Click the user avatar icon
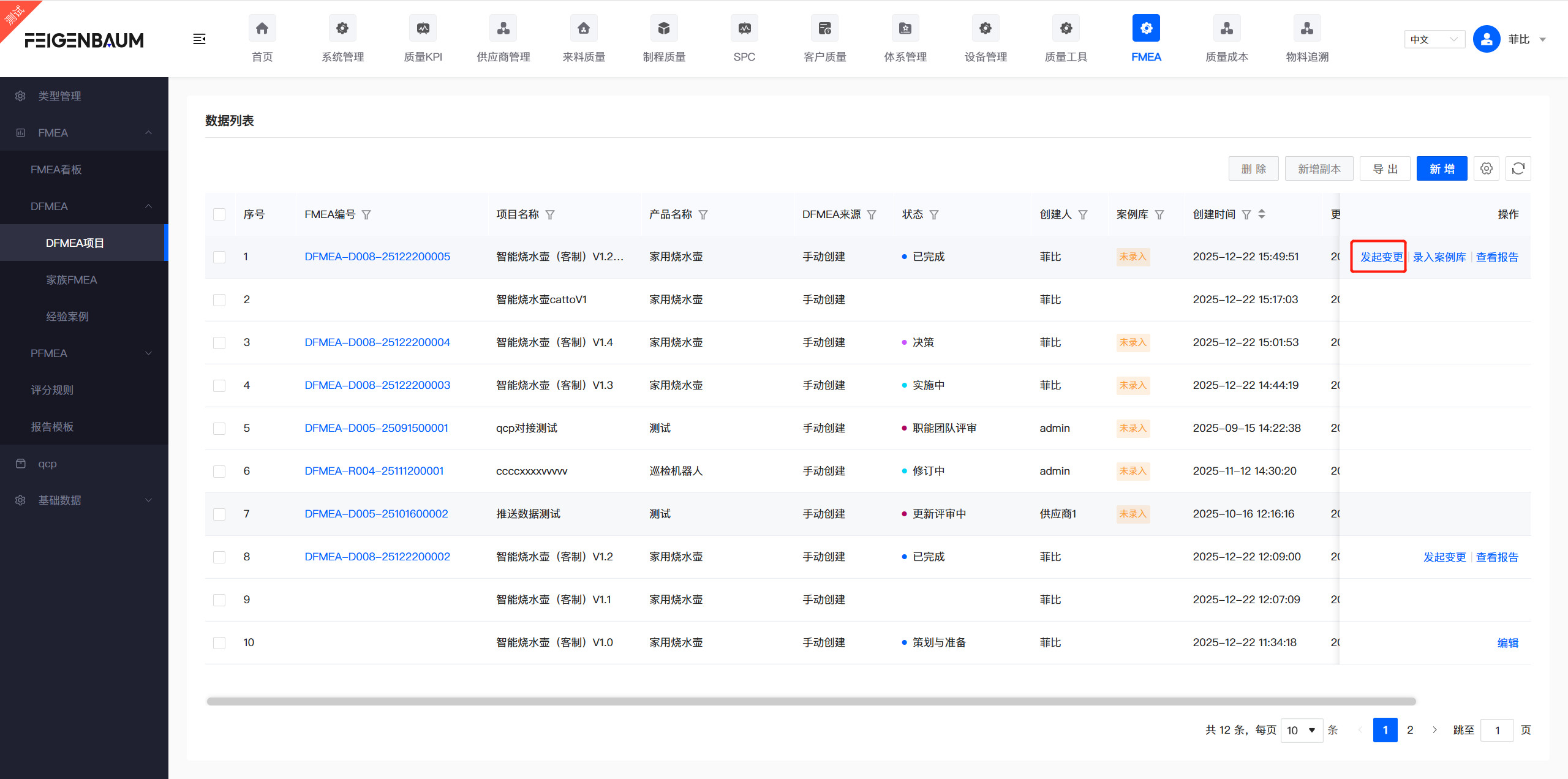The height and width of the screenshot is (779, 1568). [x=1486, y=39]
